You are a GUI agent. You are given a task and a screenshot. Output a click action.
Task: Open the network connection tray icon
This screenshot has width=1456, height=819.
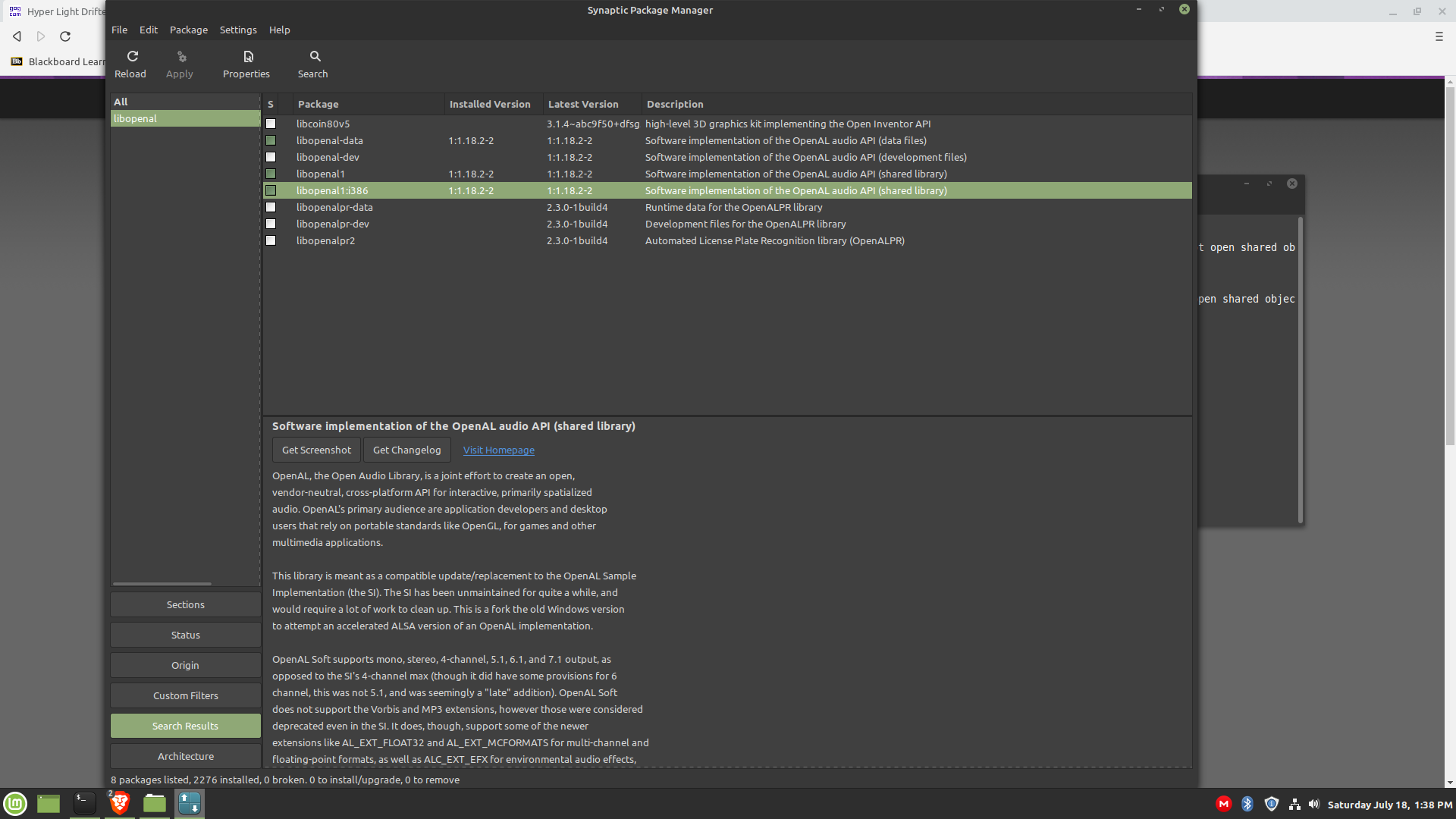click(x=1294, y=804)
